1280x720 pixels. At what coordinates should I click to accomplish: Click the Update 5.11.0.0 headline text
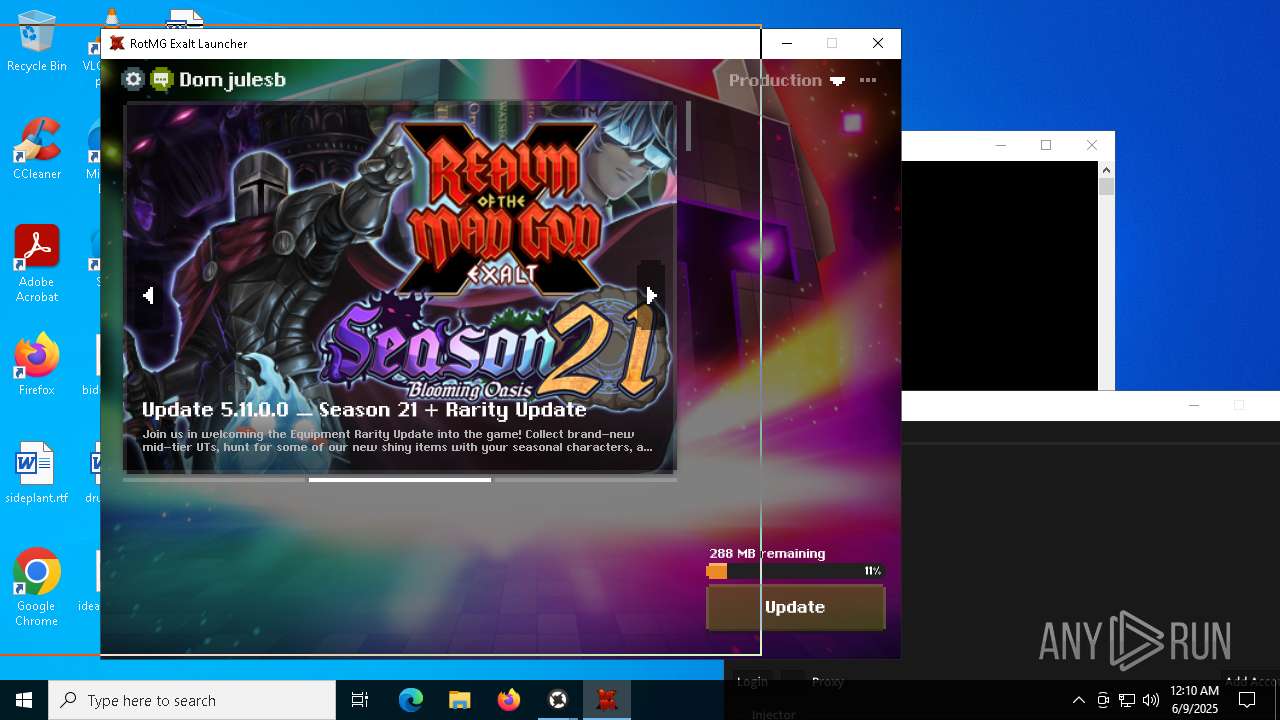pos(364,409)
